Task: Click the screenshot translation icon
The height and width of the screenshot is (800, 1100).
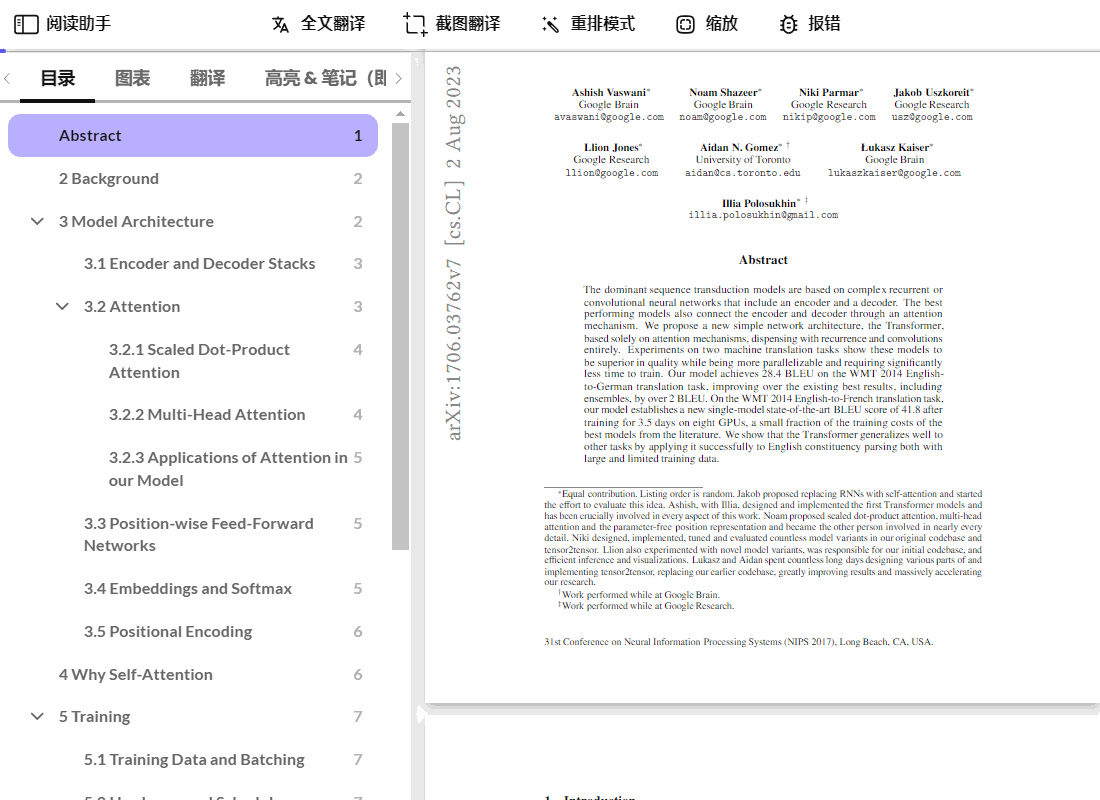Action: coord(415,24)
